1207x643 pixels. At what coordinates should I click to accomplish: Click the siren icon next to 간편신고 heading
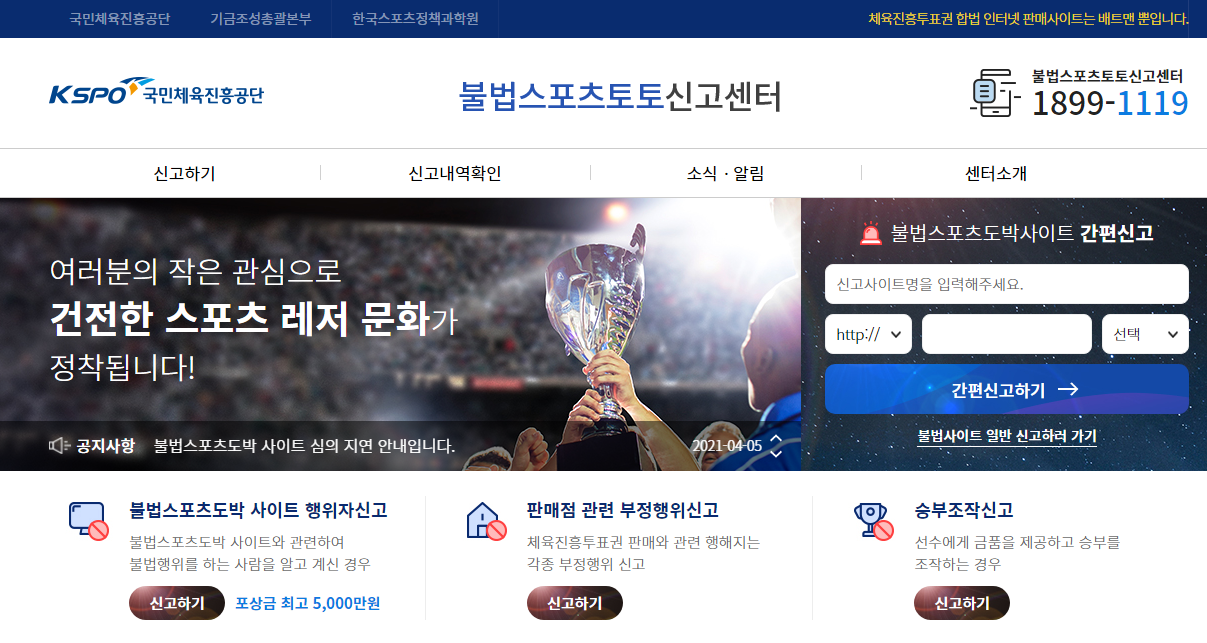click(870, 233)
